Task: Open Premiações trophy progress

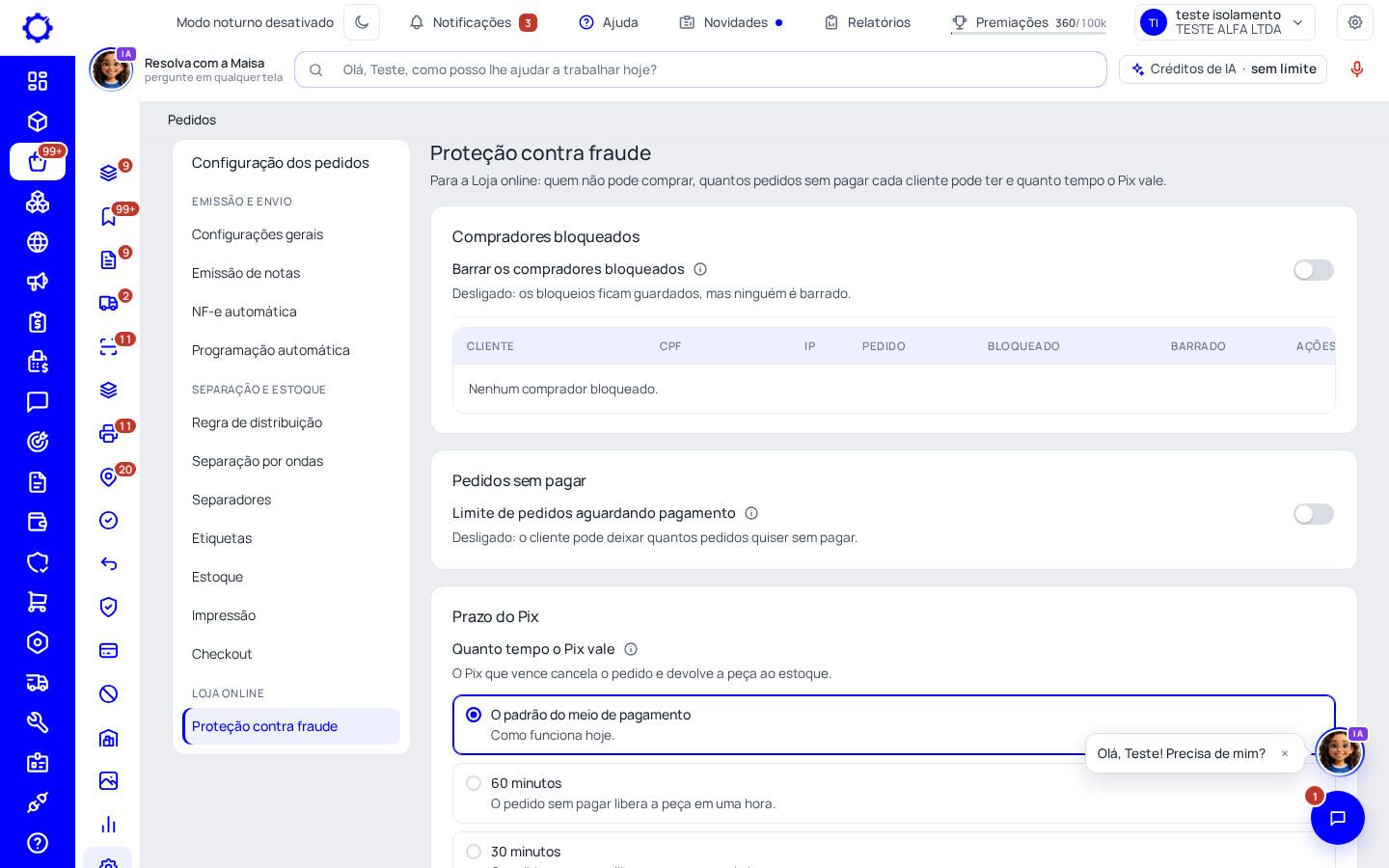Action: [1028, 22]
